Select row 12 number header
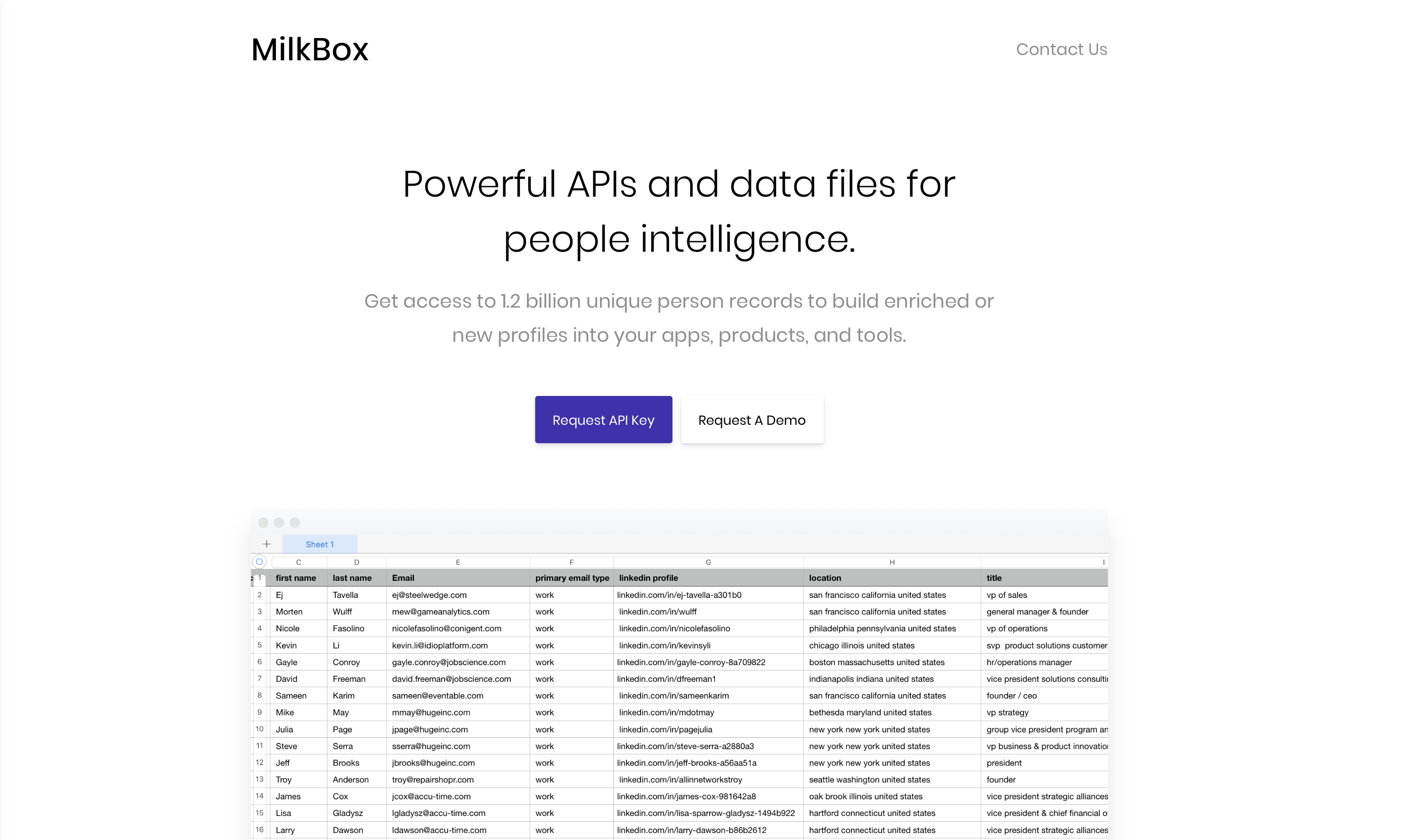The height and width of the screenshot is (840, 1407). [259, 763]
